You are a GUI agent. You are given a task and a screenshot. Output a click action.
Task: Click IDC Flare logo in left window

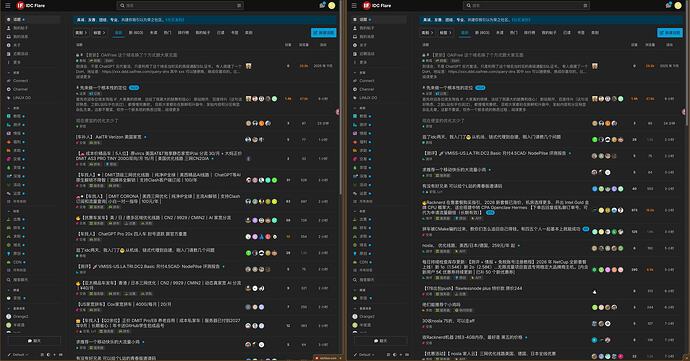[31, 6]
